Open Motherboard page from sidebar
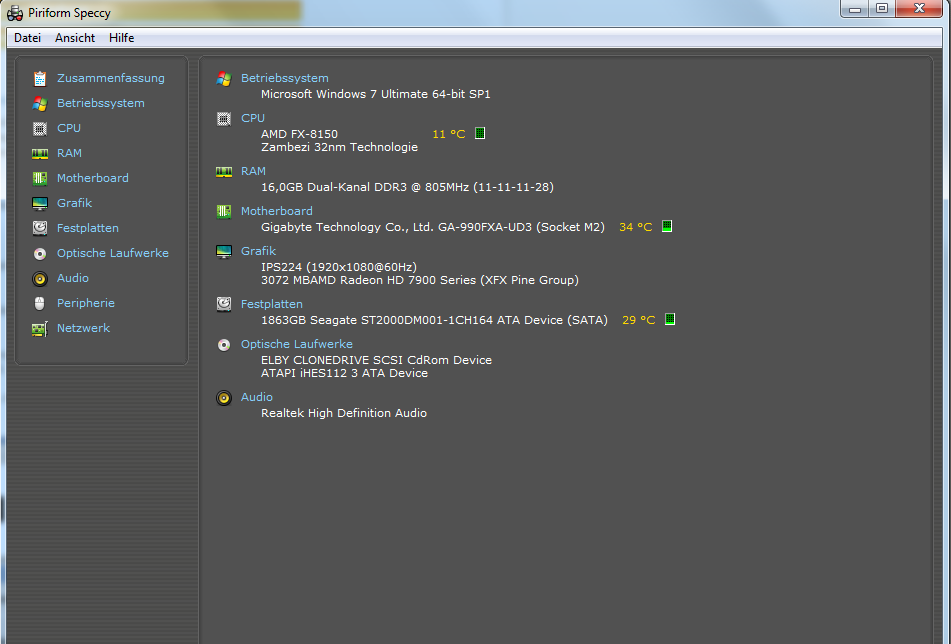 coord(92,178)
